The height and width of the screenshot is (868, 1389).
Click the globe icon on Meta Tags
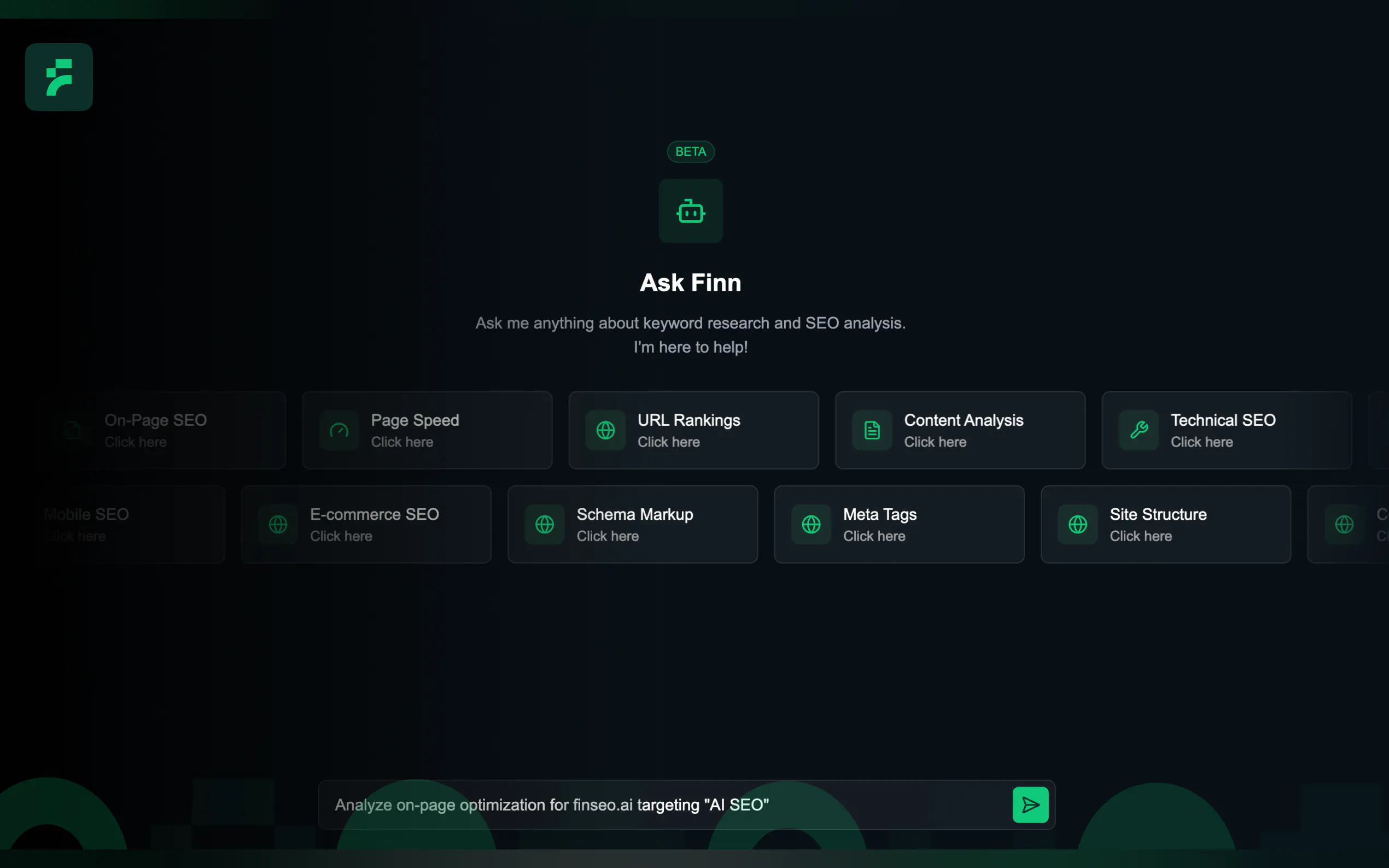coord(811,524)
